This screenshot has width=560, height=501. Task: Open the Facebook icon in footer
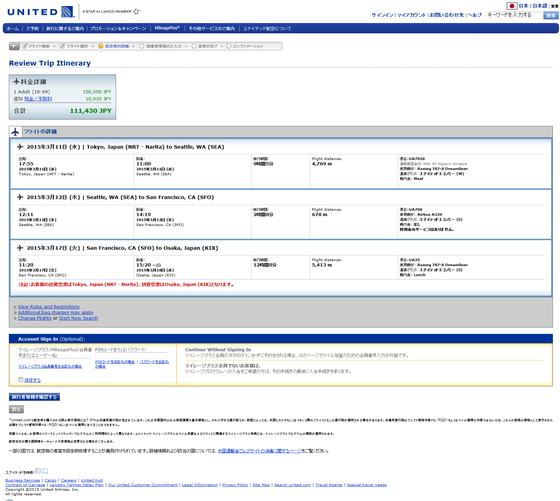click(38, 471)
